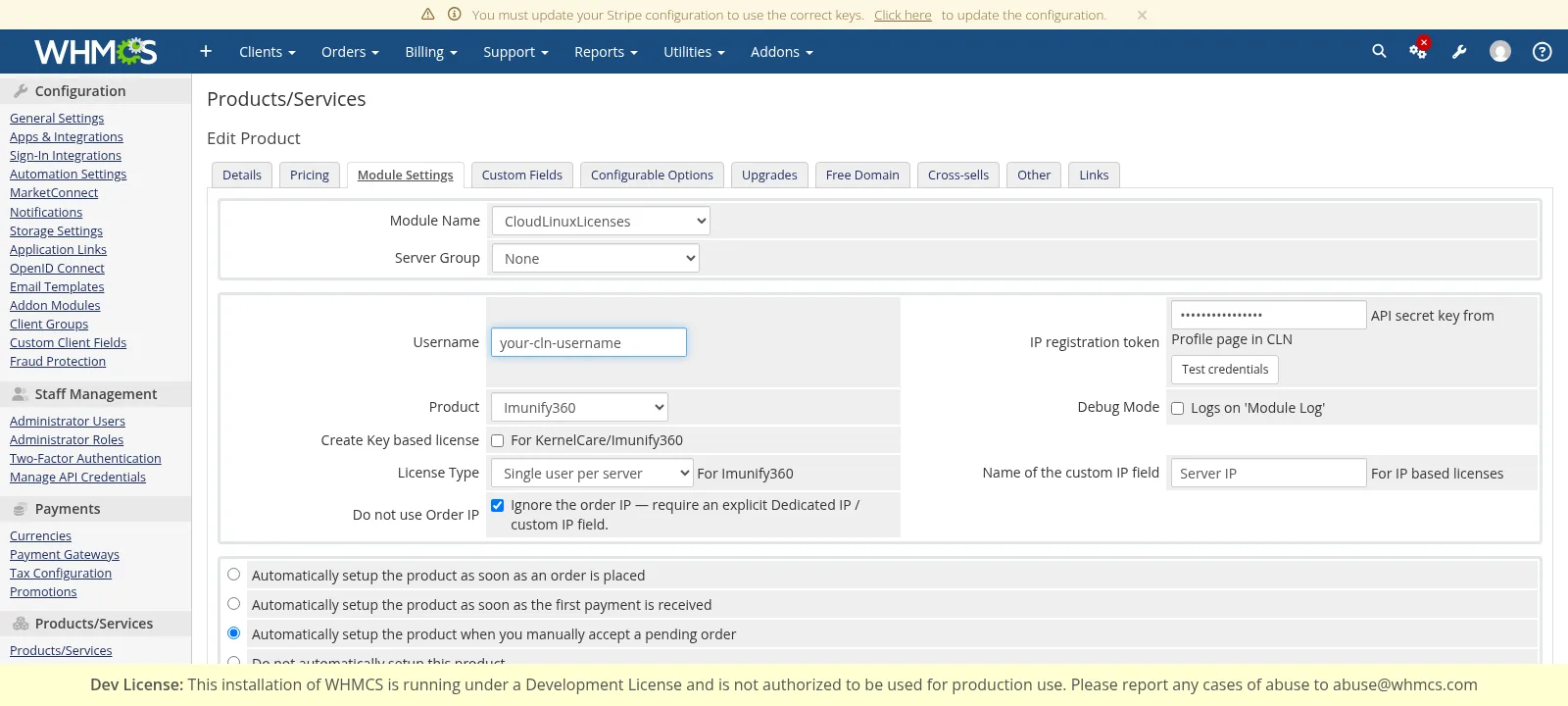Screen dimensions: 1568x706
Task: Click the Products/Services sidebar heading icon
Action: pyautogui.click(x=21, y=623)
